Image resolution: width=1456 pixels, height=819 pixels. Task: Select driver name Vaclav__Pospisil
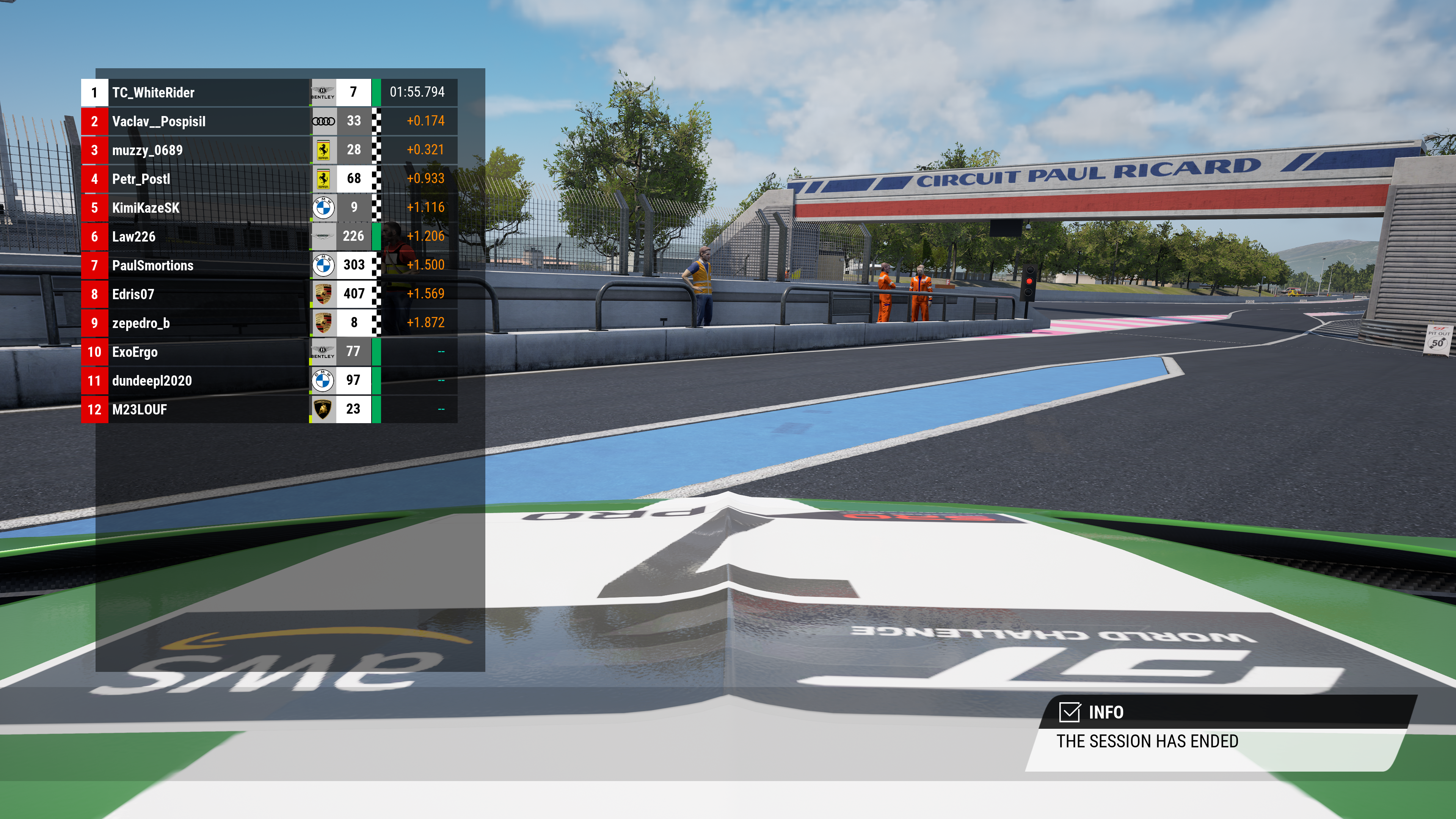(159, 121)
